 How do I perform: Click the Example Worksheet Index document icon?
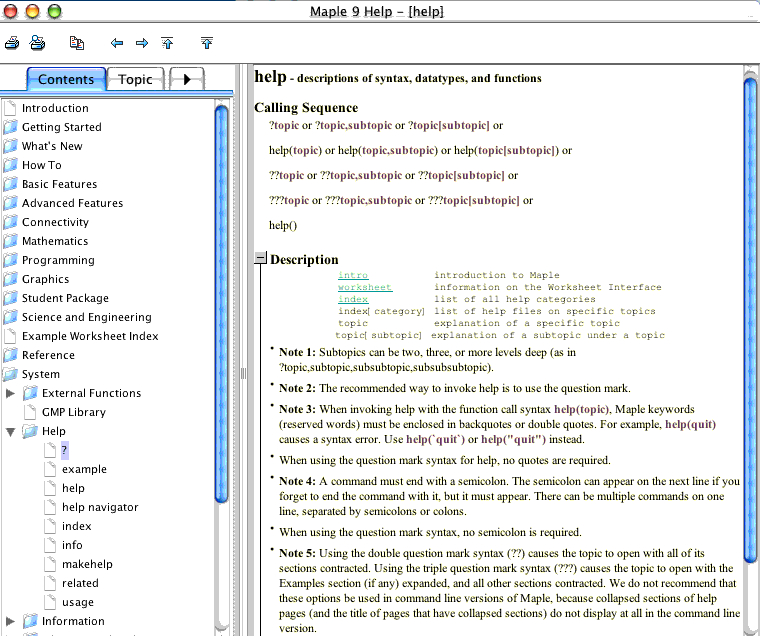click(10, 336)
